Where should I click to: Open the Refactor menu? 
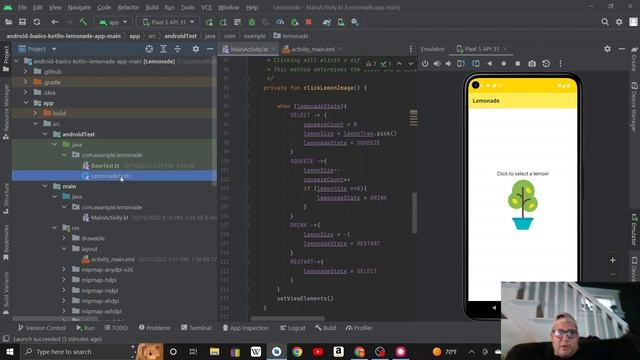128,7
